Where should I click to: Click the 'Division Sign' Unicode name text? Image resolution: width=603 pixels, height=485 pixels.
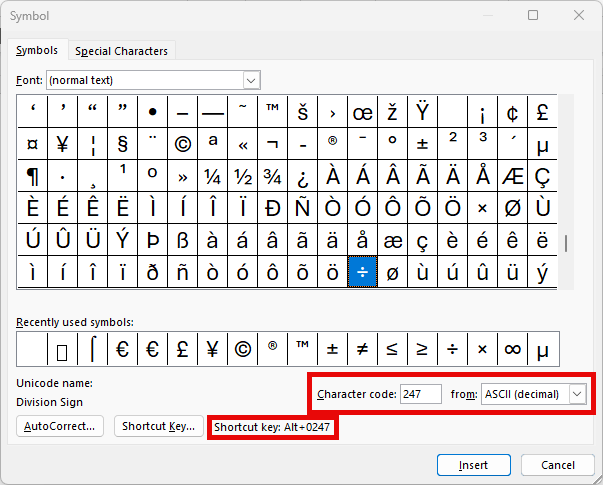[x=49, y=402]
